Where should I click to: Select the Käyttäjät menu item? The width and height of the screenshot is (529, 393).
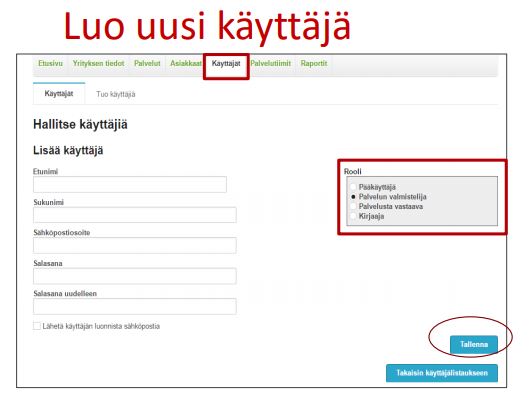pos(226,63)
